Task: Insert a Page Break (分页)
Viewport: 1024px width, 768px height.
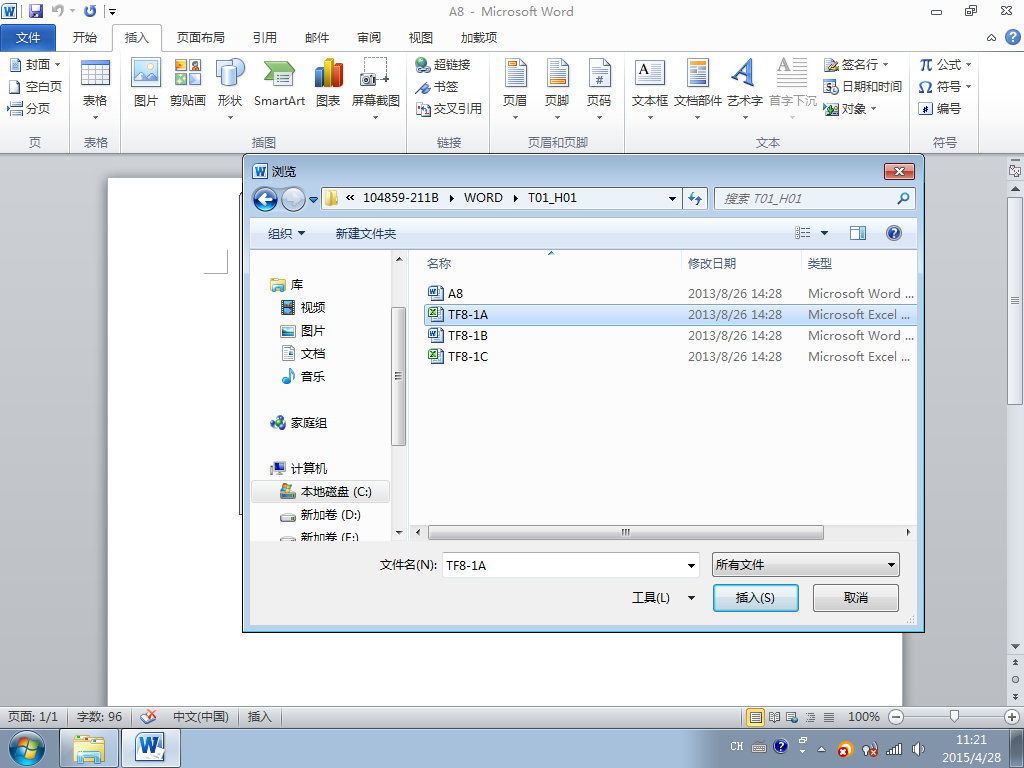Action: pos(29,108)
